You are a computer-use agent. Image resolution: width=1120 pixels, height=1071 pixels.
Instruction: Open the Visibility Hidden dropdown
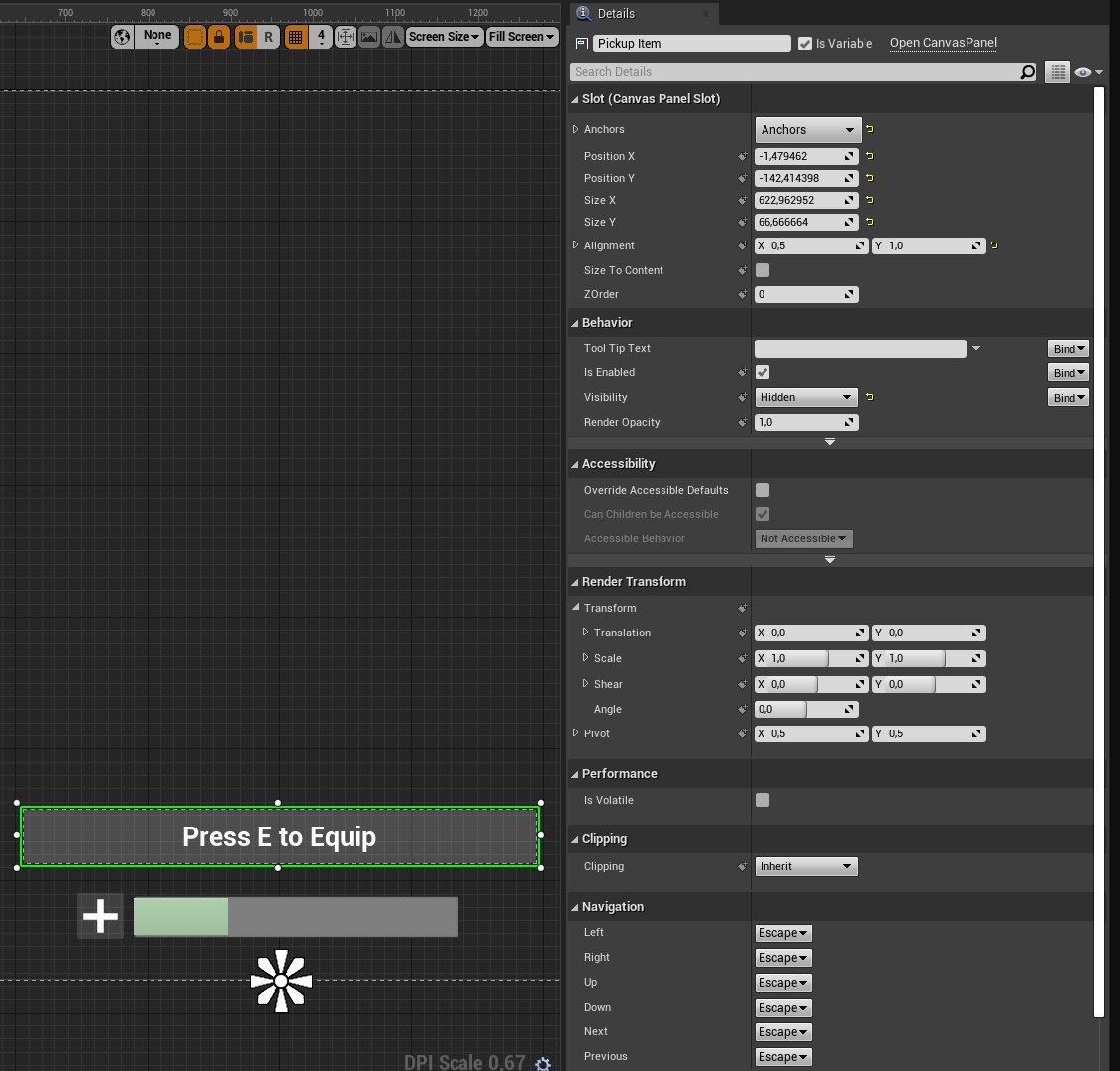(806, 397)
